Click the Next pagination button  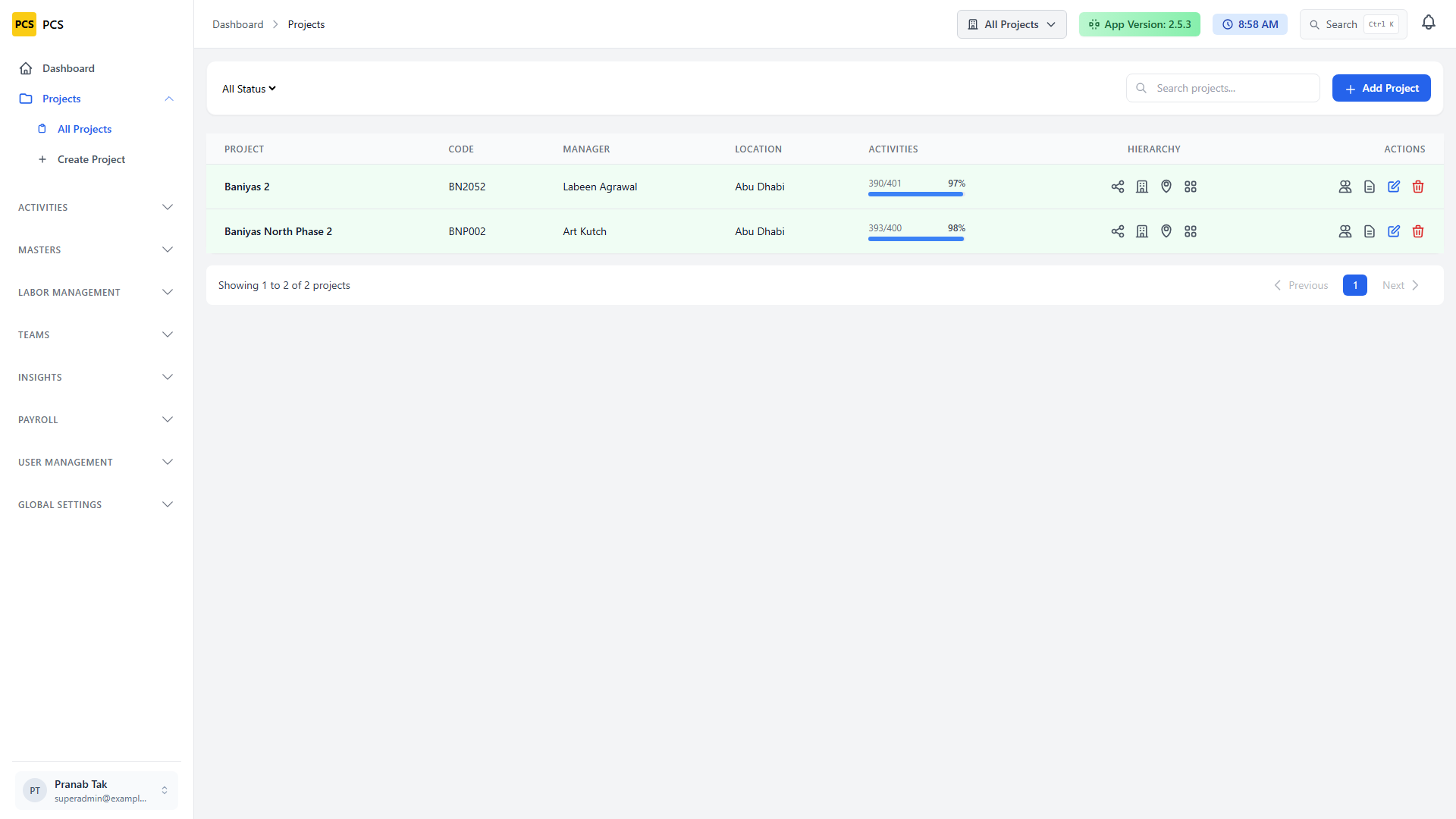point(1400,285)
